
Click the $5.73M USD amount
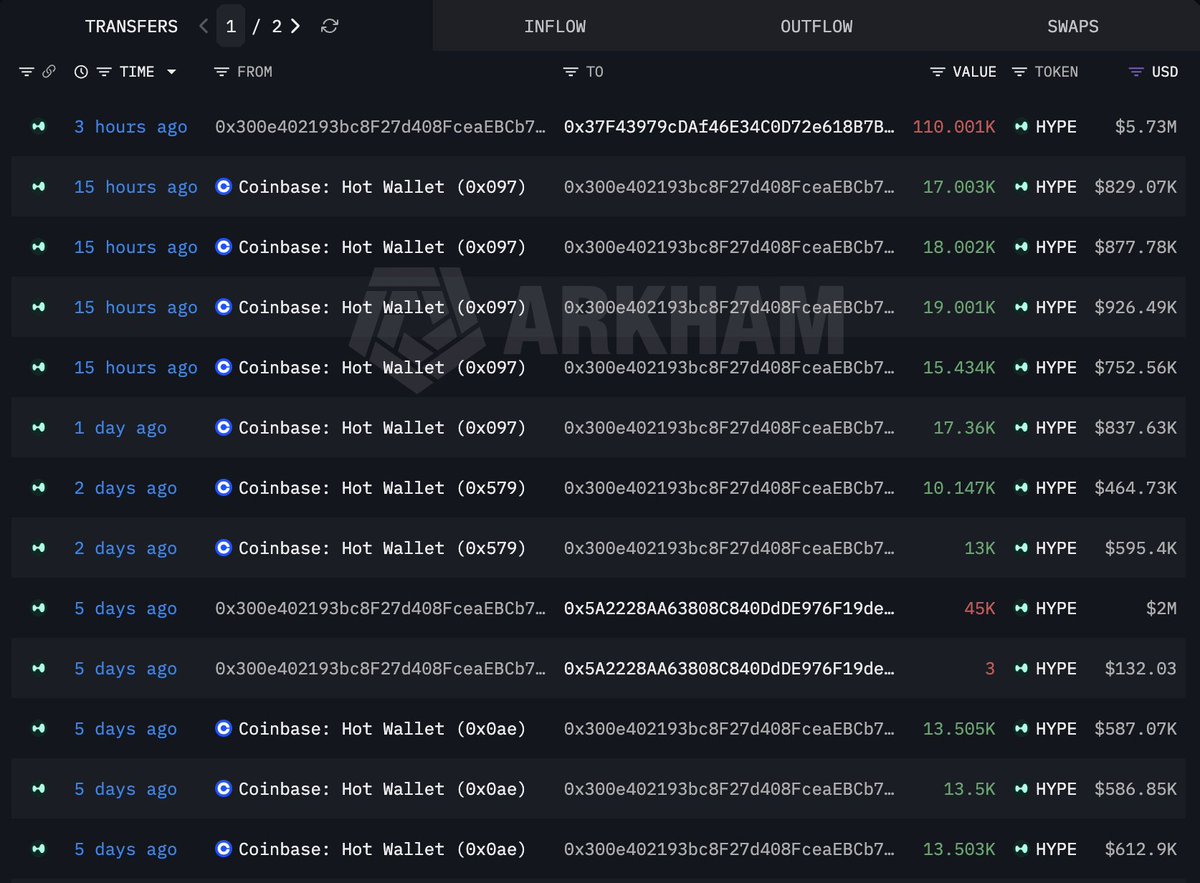coord(1146,127)
